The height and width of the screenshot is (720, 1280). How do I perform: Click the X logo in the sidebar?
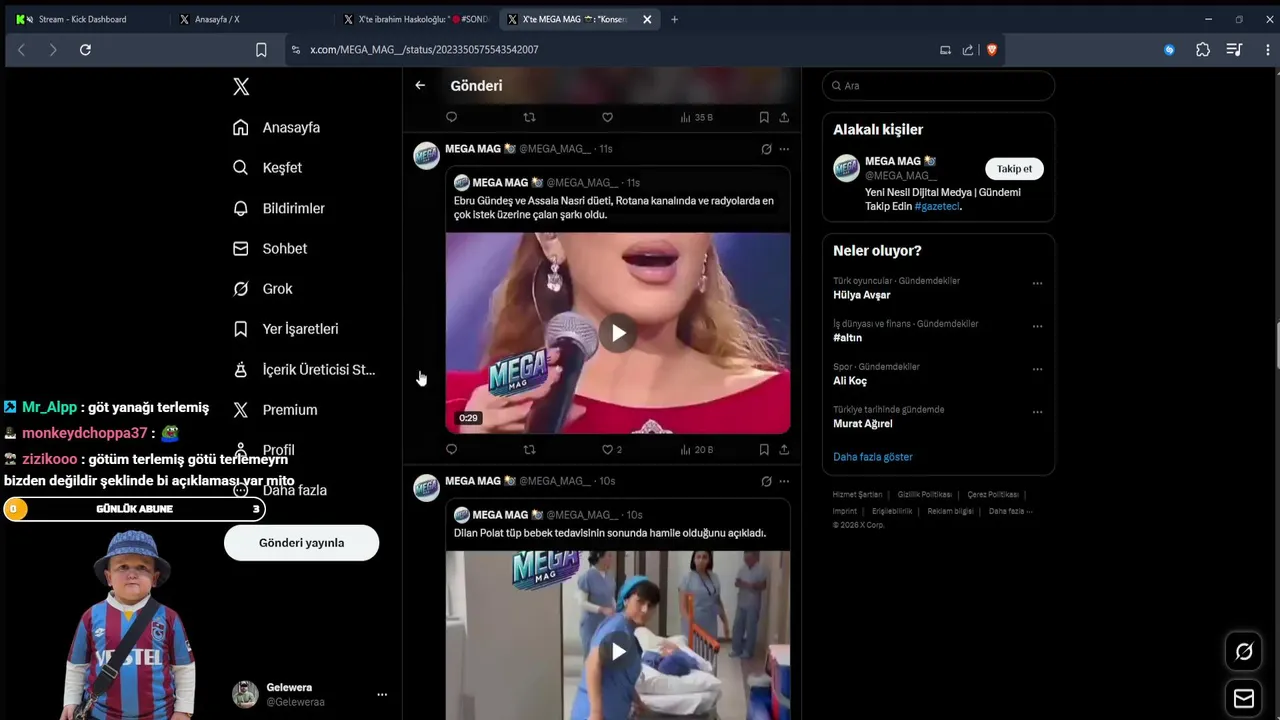pyautogui.click(x=241, y=87)
